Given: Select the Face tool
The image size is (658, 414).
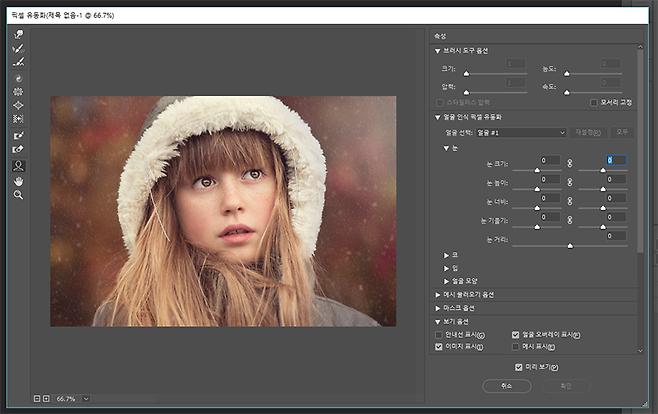Looking at the screenshot, I should 18,165.
